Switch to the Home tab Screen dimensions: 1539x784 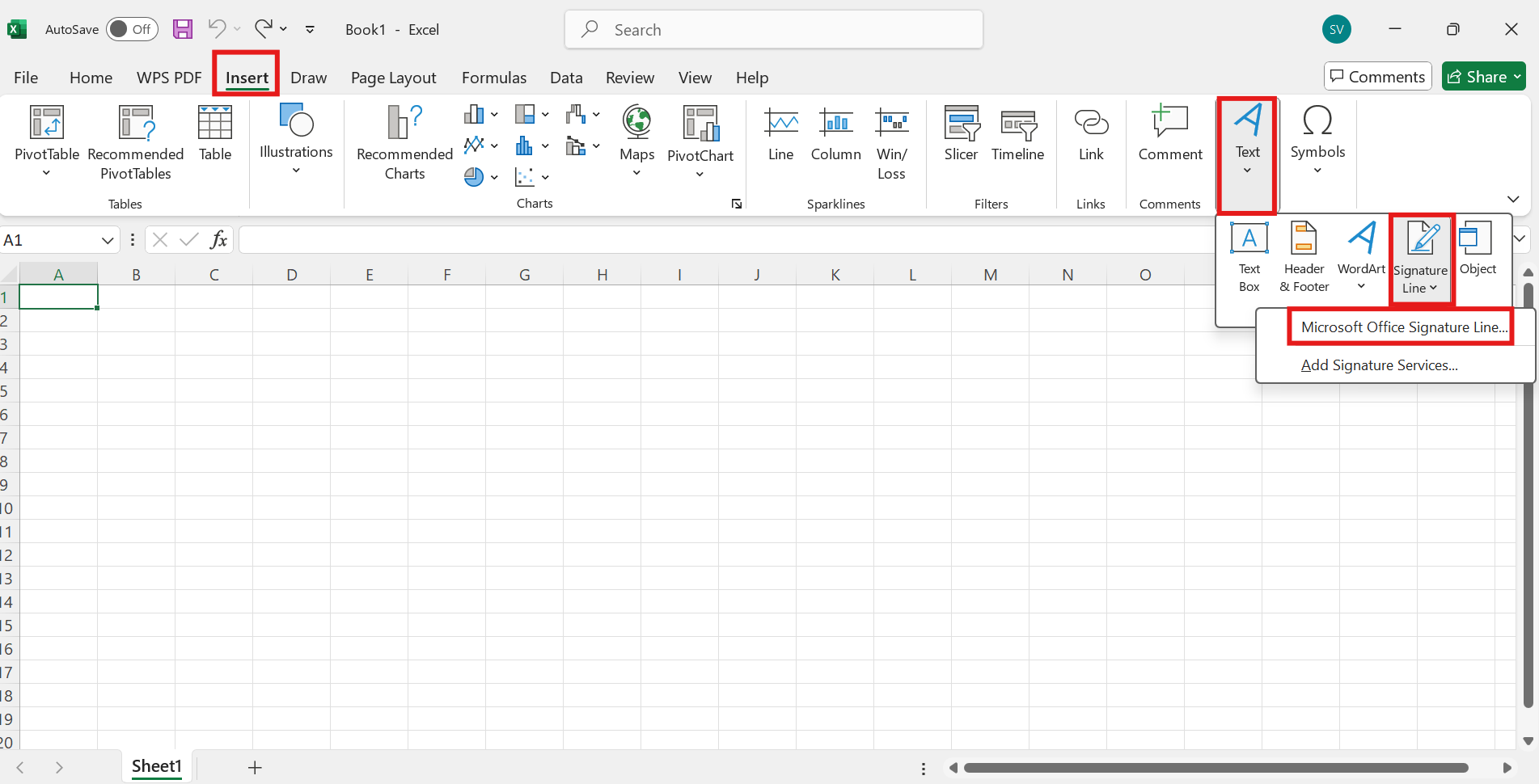pos(91,78)
